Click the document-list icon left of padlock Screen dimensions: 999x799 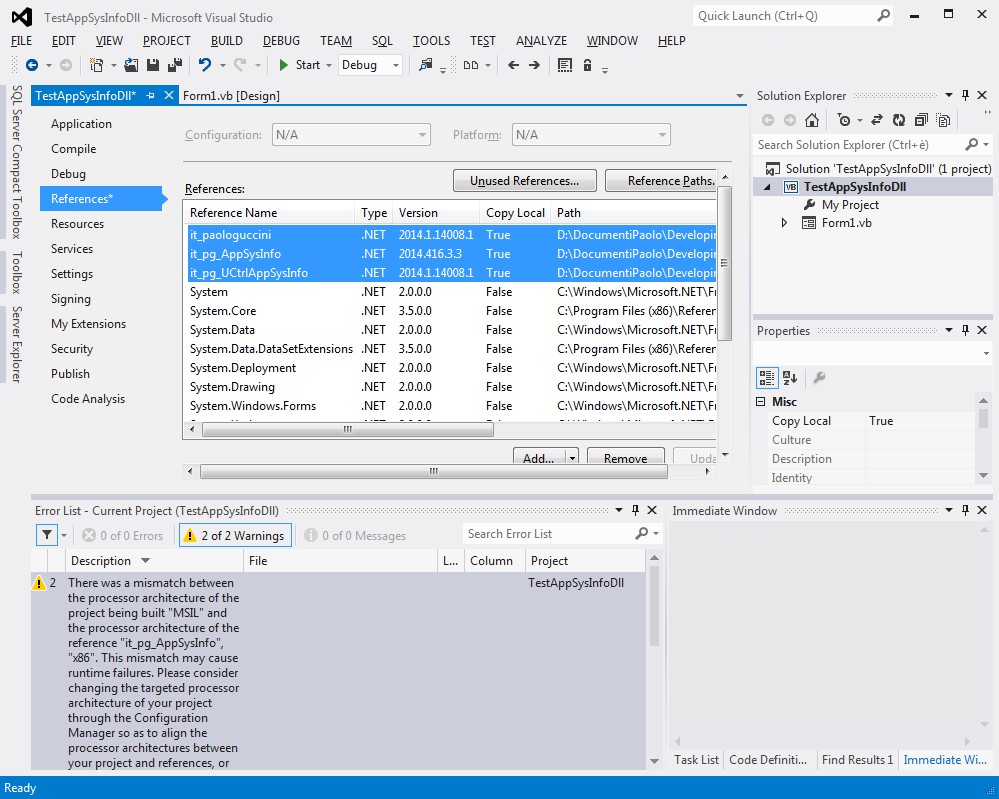[564, 65]
